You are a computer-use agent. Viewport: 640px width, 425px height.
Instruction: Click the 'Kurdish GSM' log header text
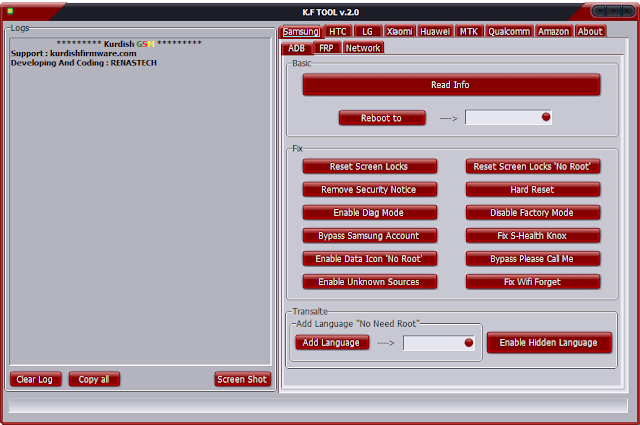coord(129,44)
